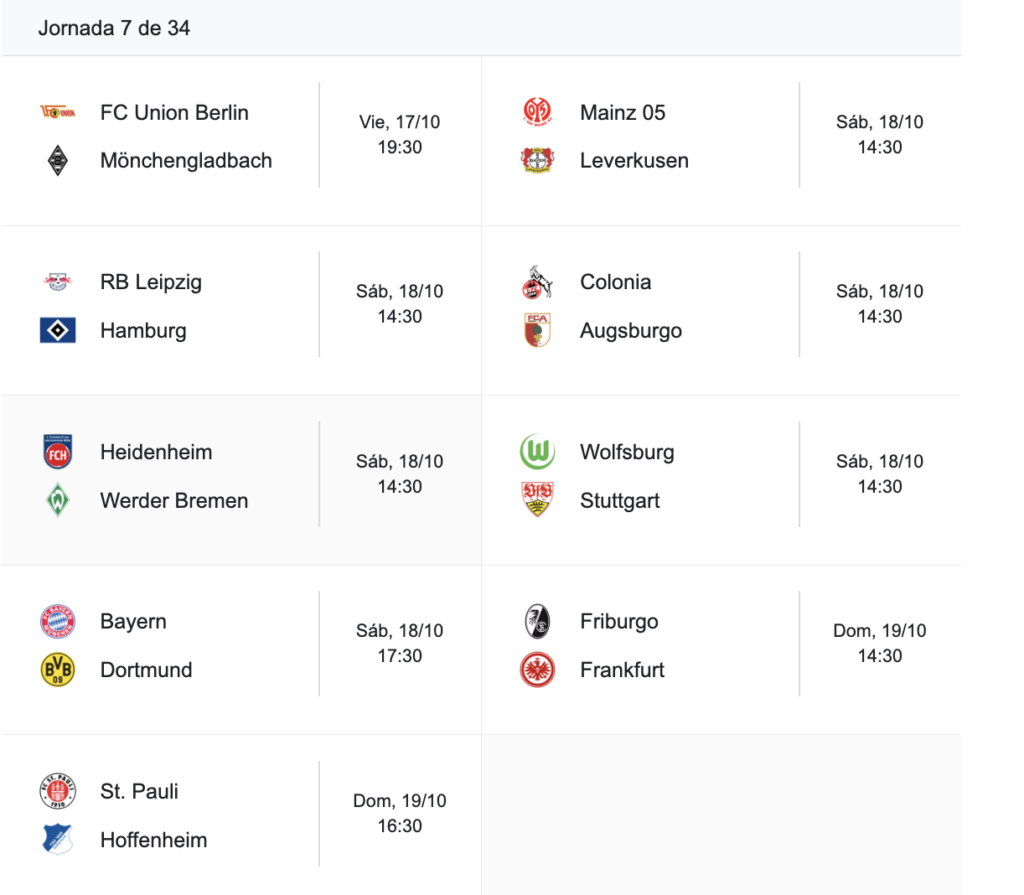Viewport: 1024px width, 895px height.
Task: Click the Frankfurt eagle crest
Action: pos(537,669)
